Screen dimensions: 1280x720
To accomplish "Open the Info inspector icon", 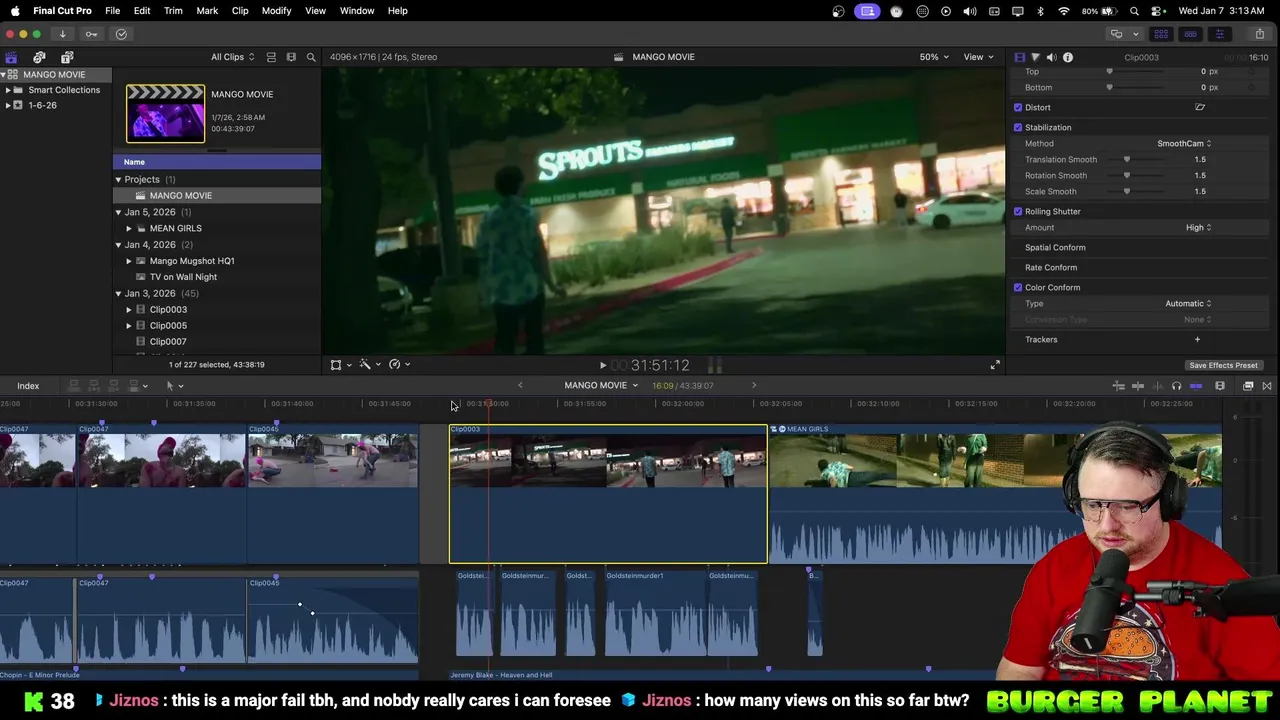I will pyautogui.click(x=1067, y=57).
